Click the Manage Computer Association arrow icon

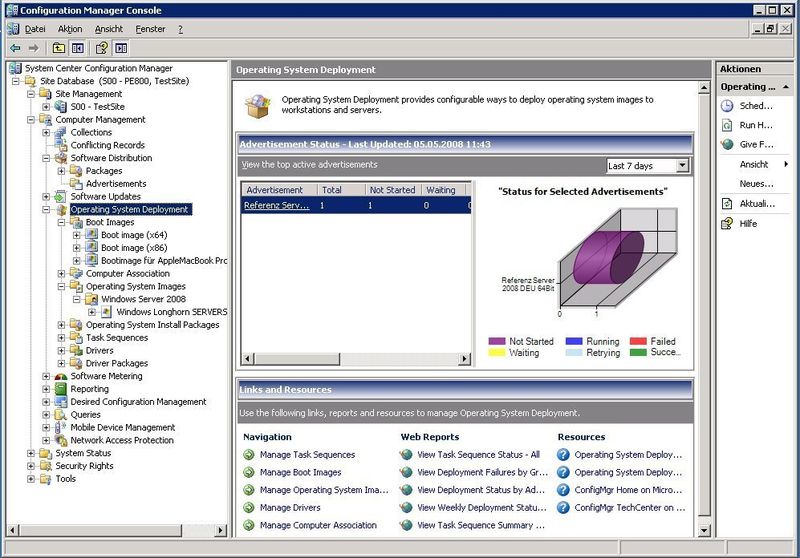click(x=249, y=525)
